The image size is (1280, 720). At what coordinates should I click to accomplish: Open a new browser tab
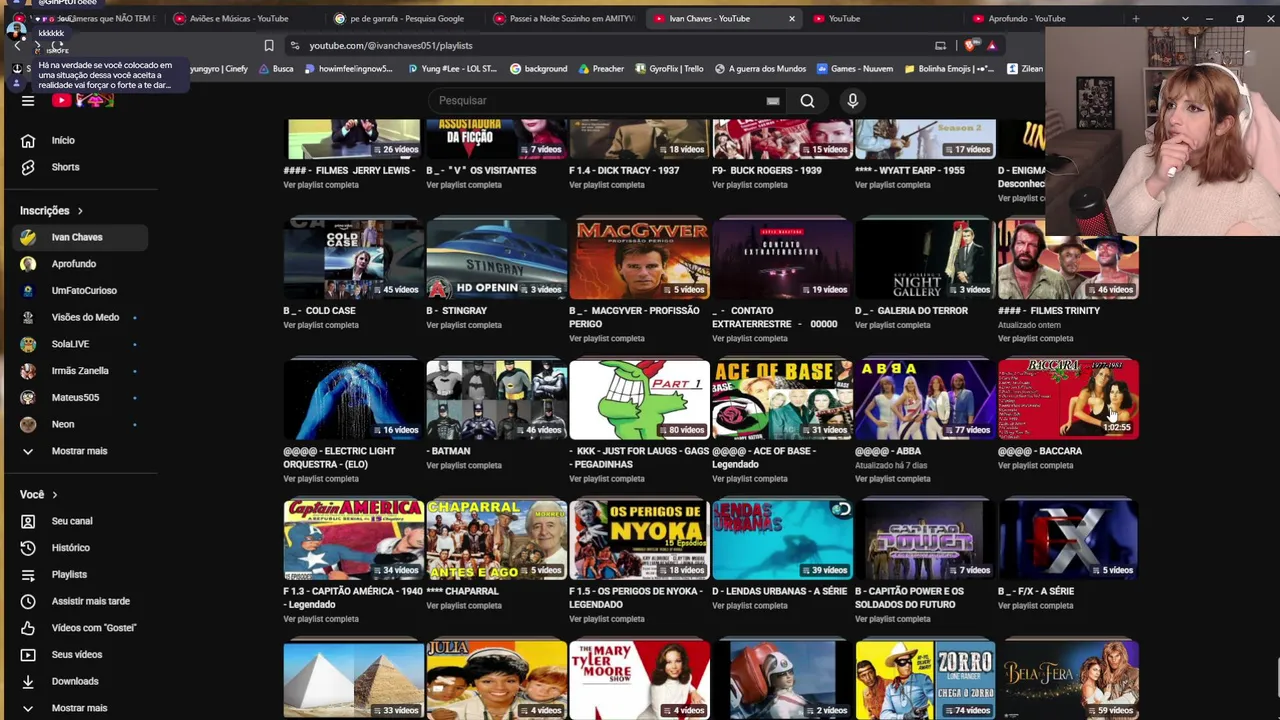pos(1135,18)
